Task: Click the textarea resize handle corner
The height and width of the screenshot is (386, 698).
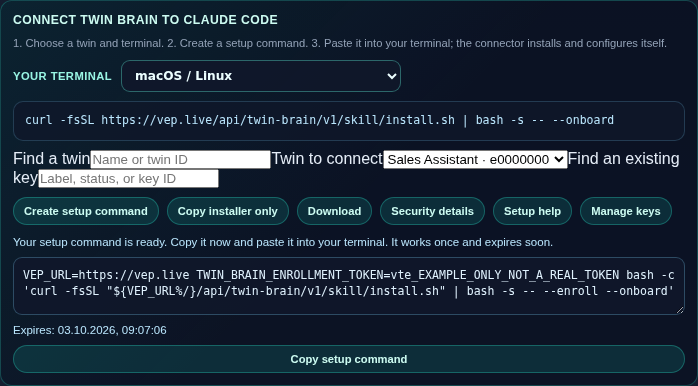Action: coord(680,310)
